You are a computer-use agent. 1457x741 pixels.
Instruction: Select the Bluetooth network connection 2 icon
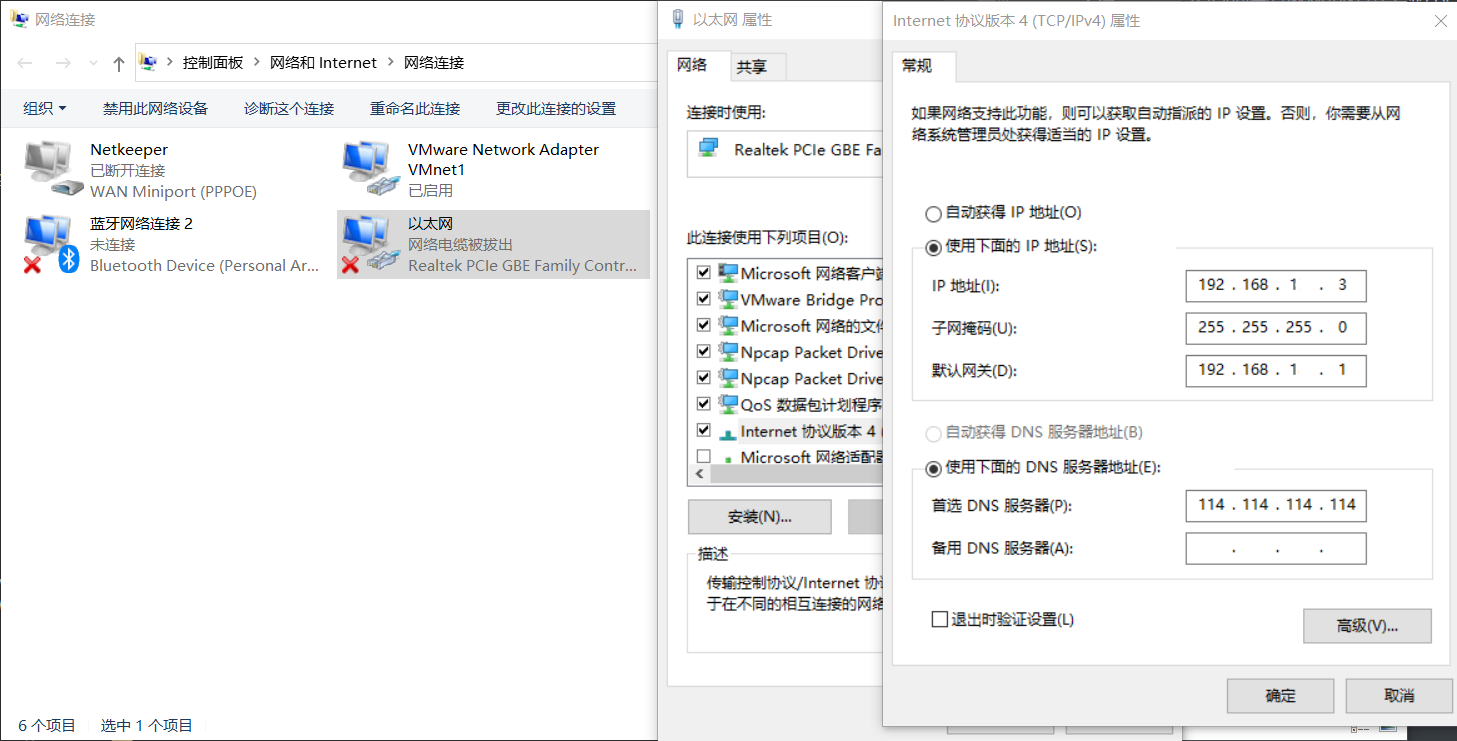pyautogui.click(x=52, y=244)
